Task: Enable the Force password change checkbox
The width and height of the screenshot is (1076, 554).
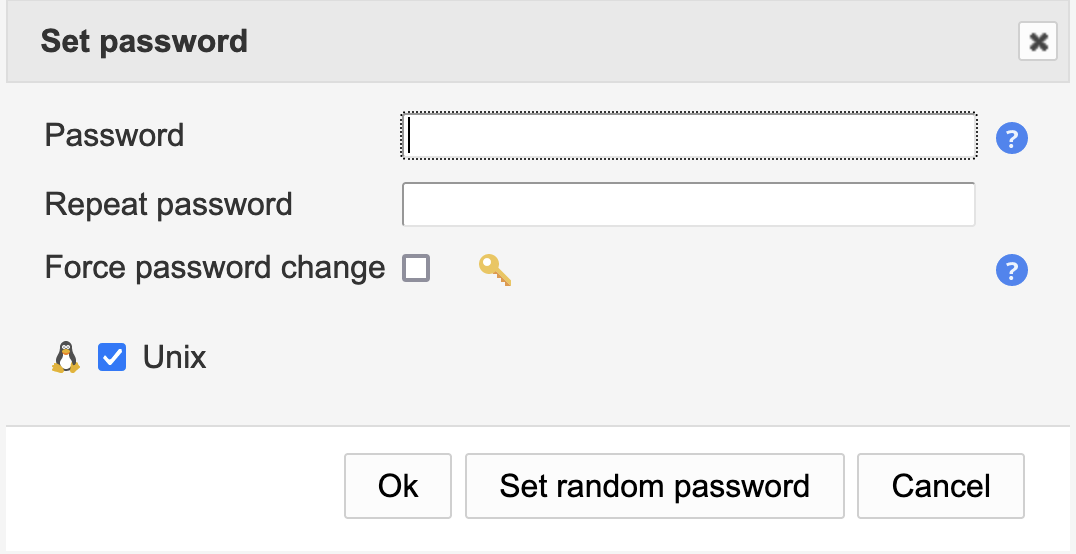Action: click(416, 268)
